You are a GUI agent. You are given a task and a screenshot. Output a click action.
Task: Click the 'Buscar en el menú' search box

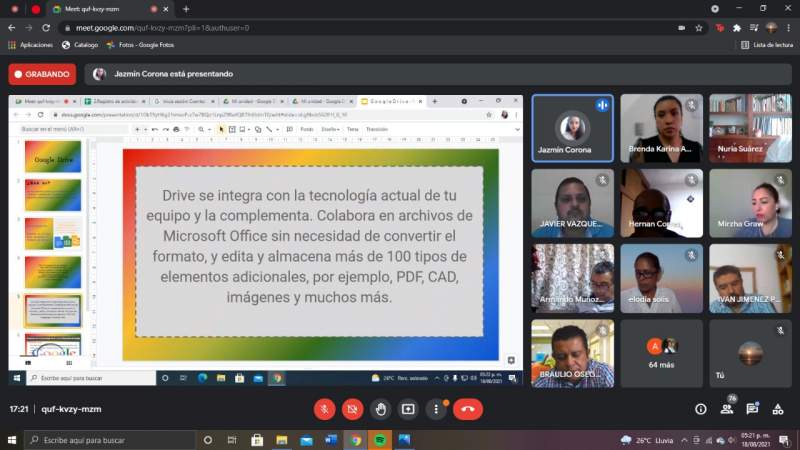pyautogui.click(x=71, y=129)
